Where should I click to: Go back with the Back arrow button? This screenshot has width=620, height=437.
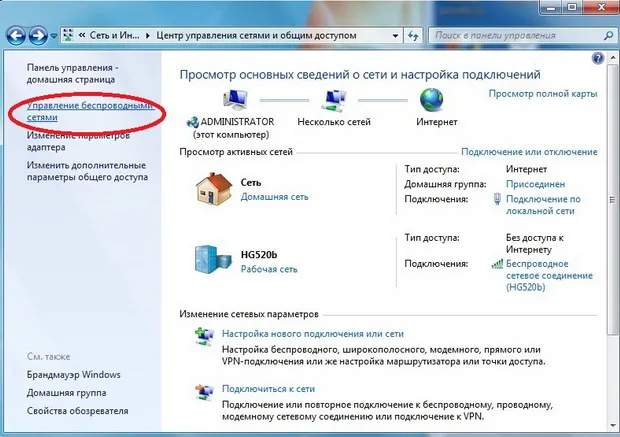tap(16, 36)
